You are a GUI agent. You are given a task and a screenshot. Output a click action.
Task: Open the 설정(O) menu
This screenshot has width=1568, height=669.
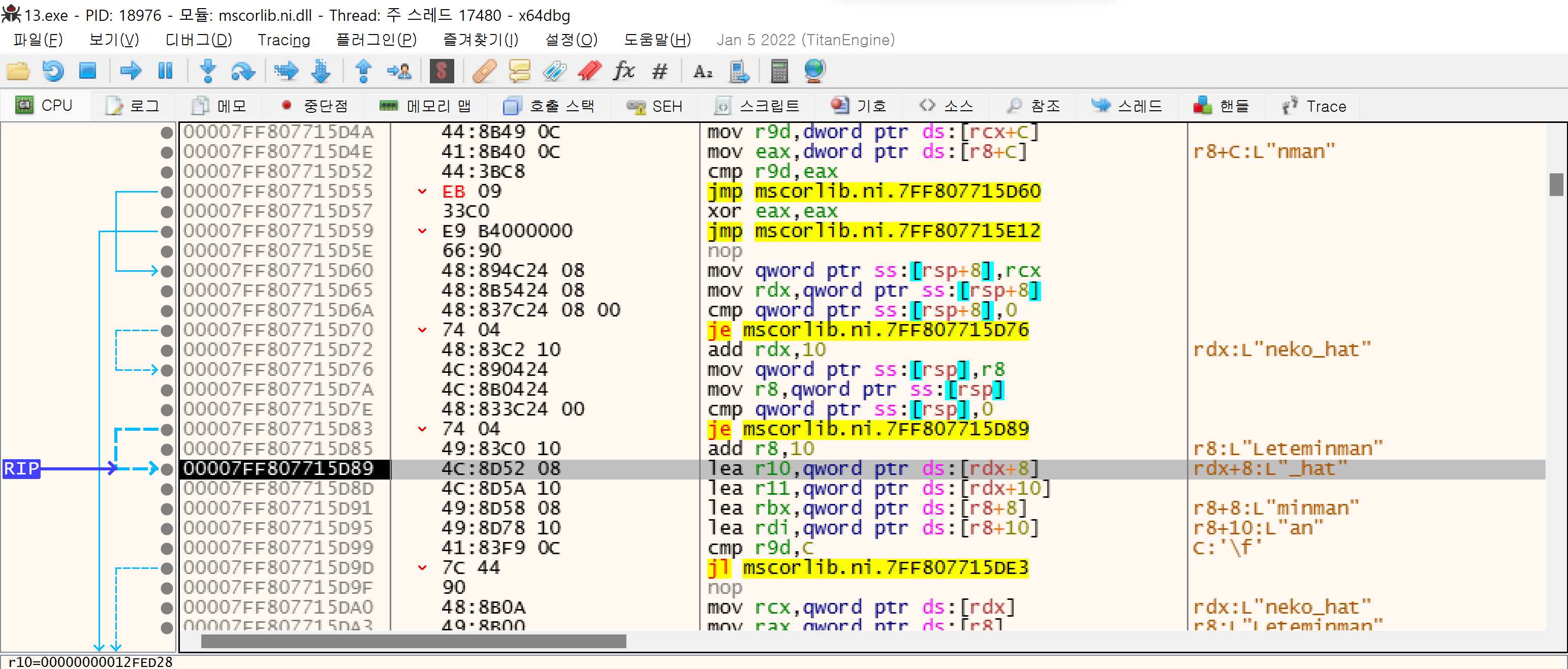click(x=571, y=40)
